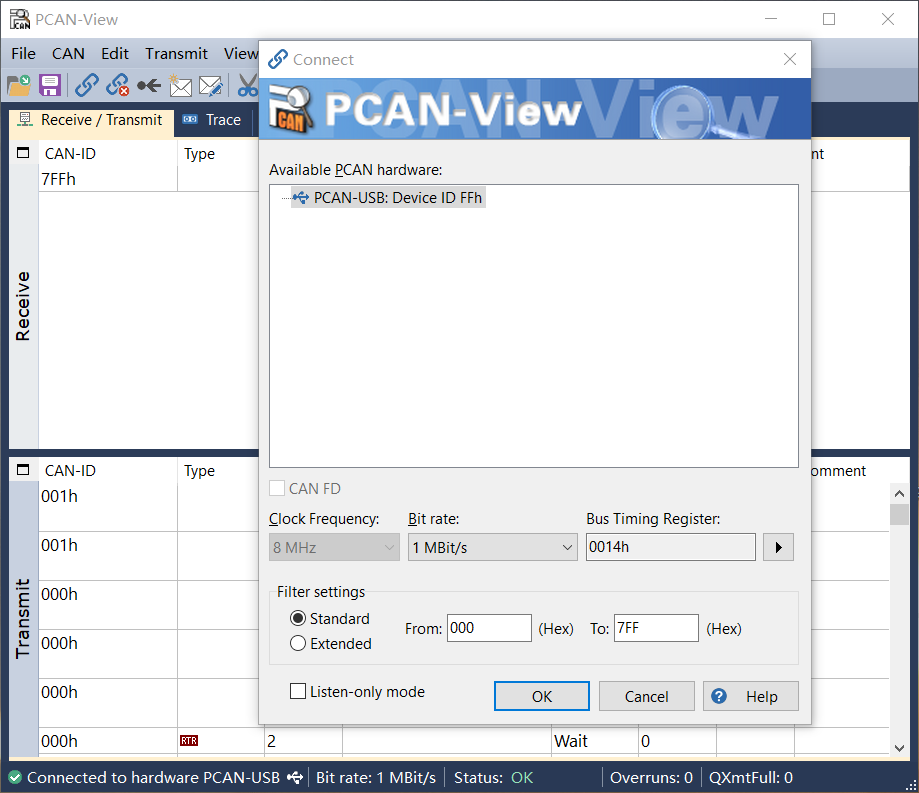This screenshot has height=793, width=919.
Task: Click the PCAN-View app icon in title bar
Action: pos(20,19)
